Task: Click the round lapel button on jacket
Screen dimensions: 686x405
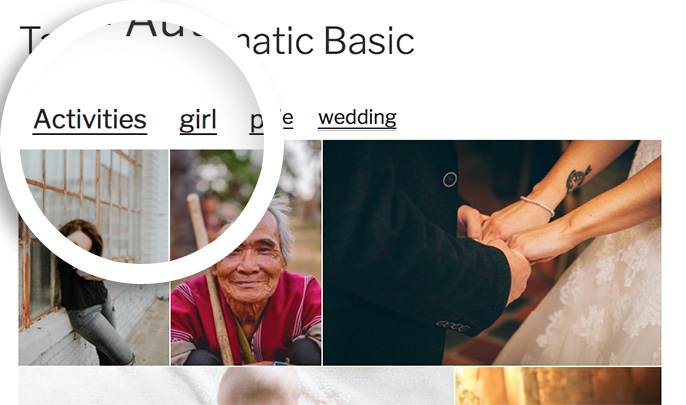Action: pos(450,179)
